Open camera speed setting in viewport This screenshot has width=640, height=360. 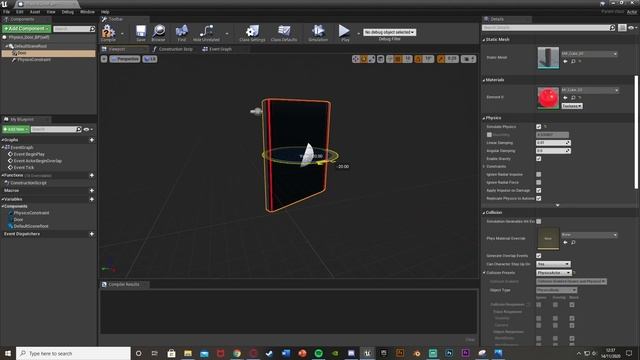point(468,59)
